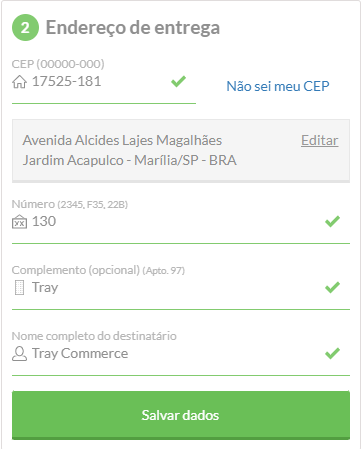Screen dimensions: 362x449
Task: Focus the CEP field showing 17525-181
Action: click(x=104, y=82)
